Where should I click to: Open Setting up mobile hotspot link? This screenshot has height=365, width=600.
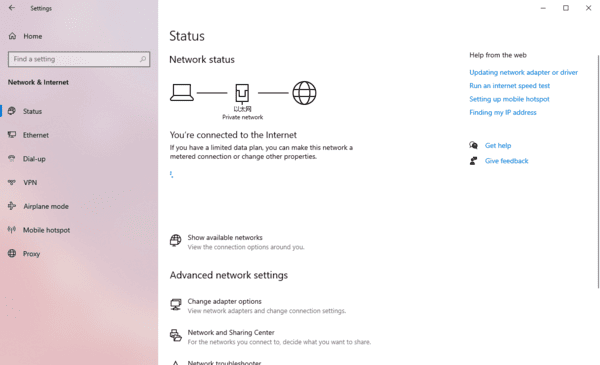(x=509, y=99)
